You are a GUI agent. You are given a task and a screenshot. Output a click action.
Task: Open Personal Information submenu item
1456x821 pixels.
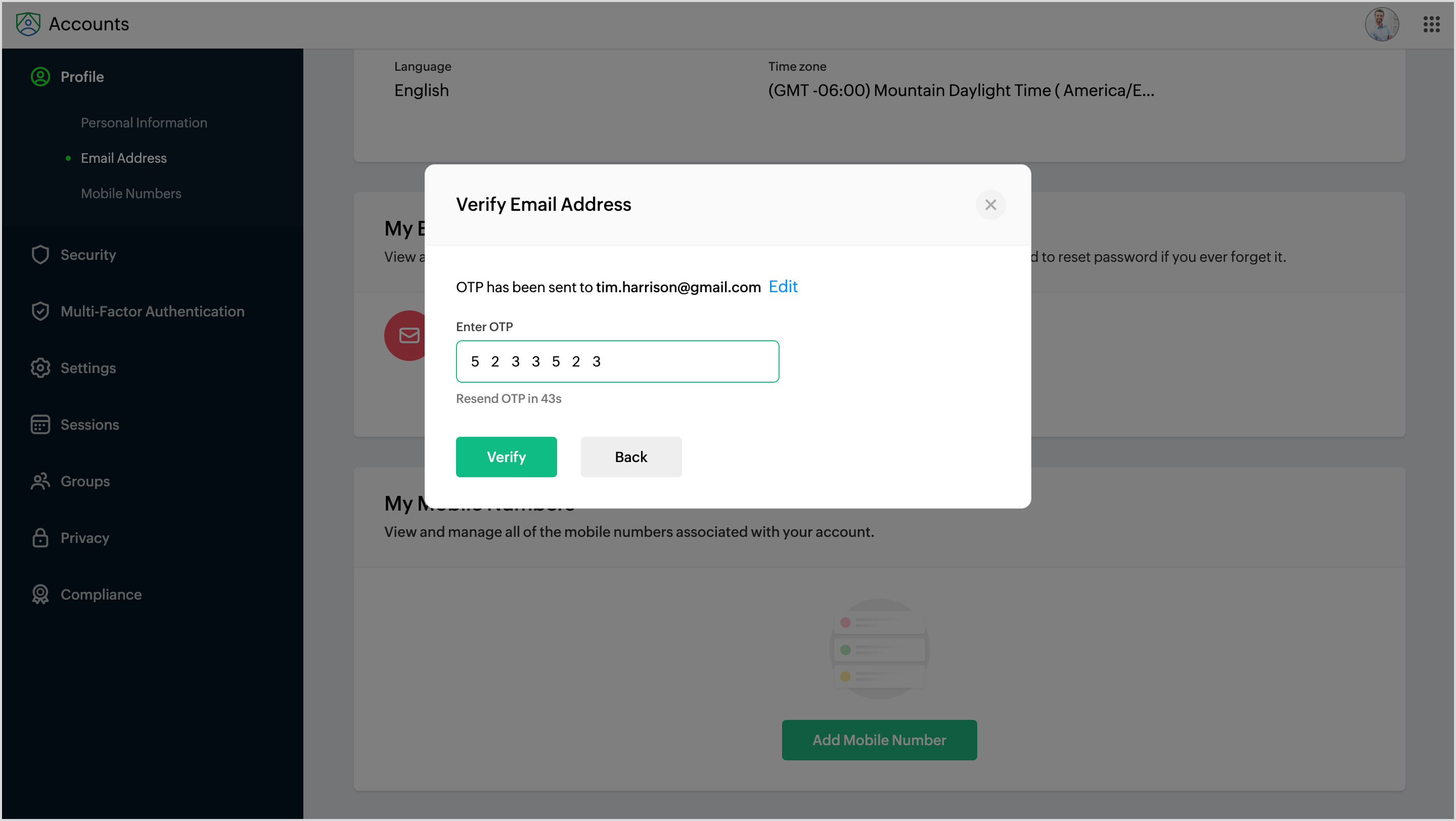144,123
